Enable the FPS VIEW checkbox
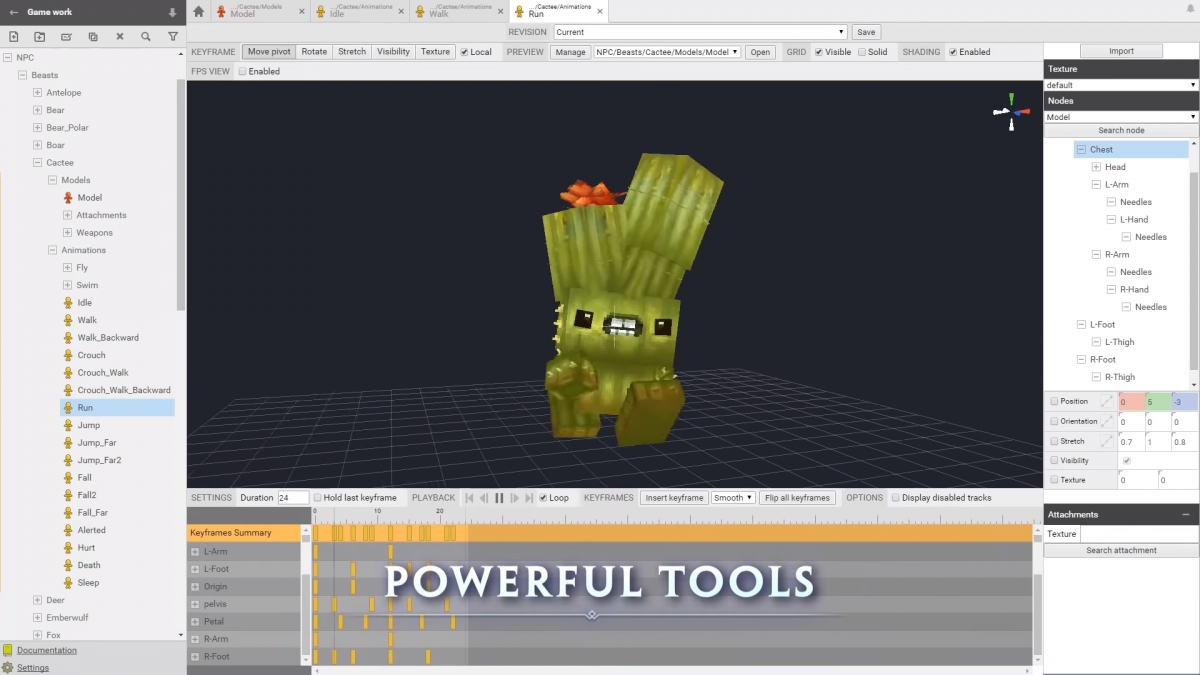The height and width of the screenshot is (675, 1200). click(x=243, y=72)
